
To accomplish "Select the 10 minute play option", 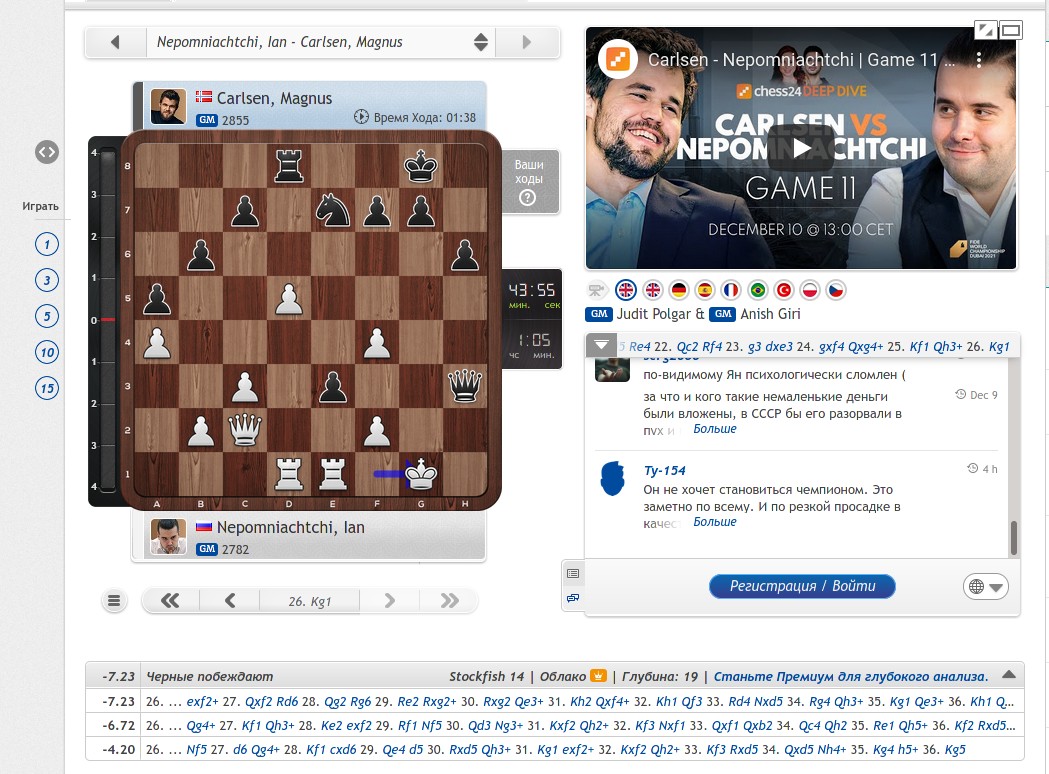I will tap(47, 353).
